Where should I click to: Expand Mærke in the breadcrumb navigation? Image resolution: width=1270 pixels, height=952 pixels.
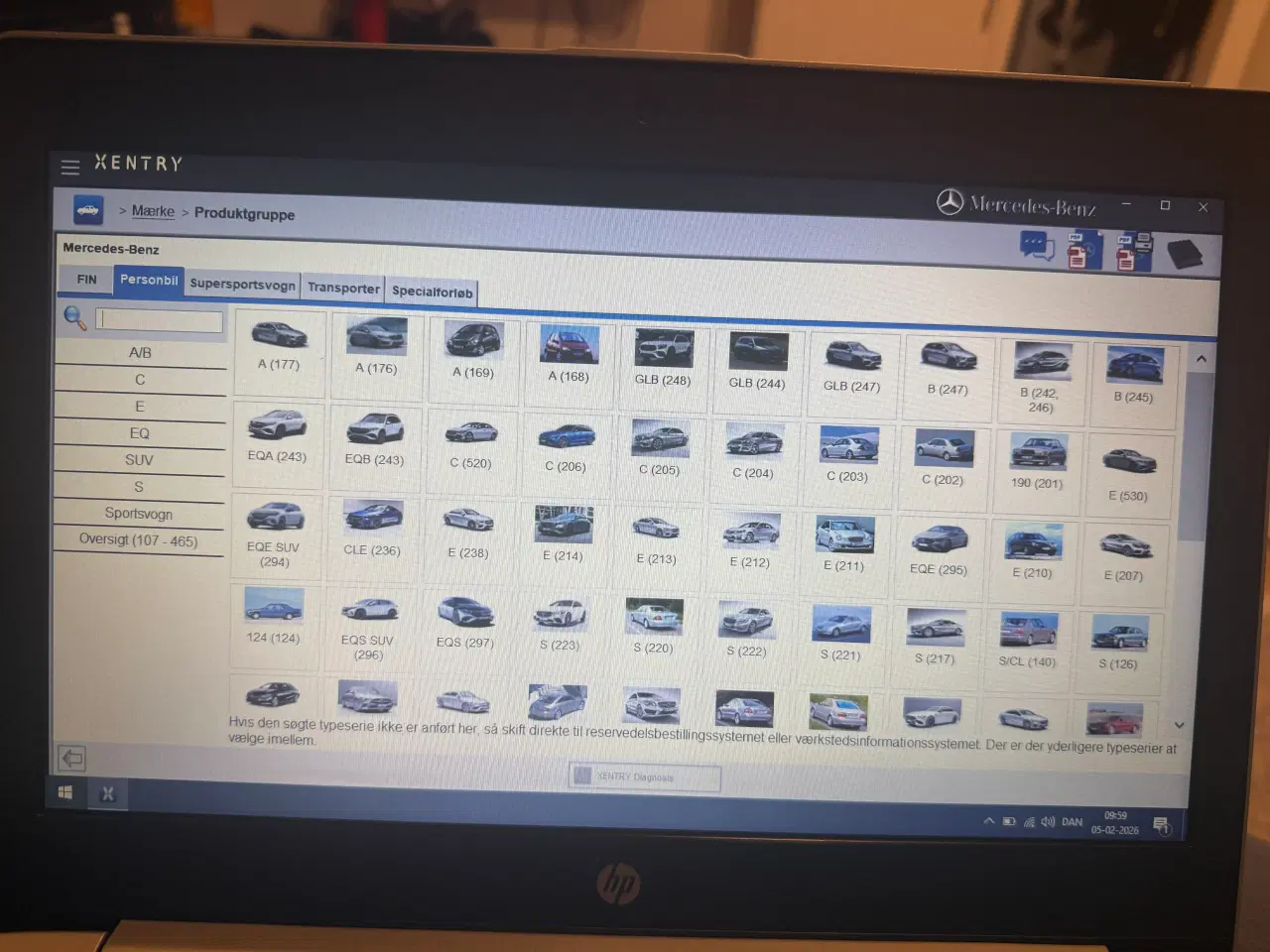pyautogui.click(x=153, y=211)
